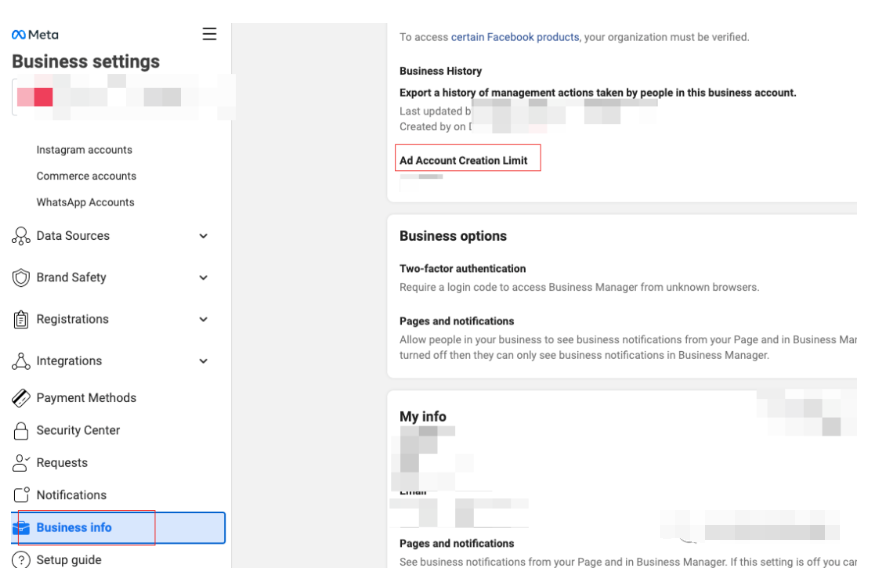Open the Requests page
This screenshot has height=585, width=893.
point(62,463)
